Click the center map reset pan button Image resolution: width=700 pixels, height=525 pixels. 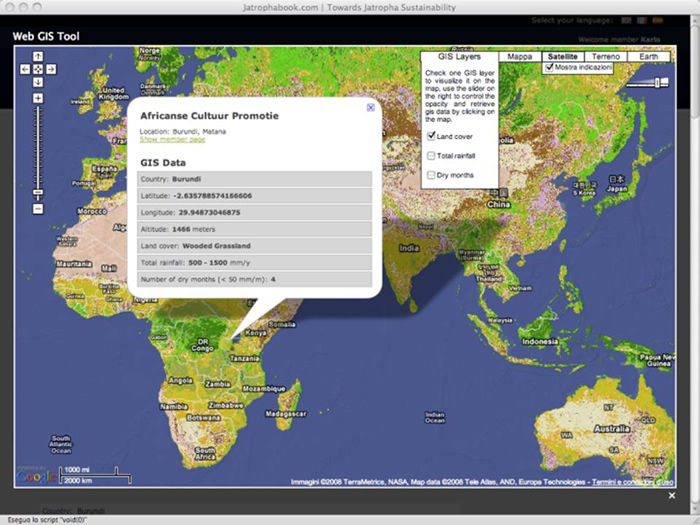38,69
